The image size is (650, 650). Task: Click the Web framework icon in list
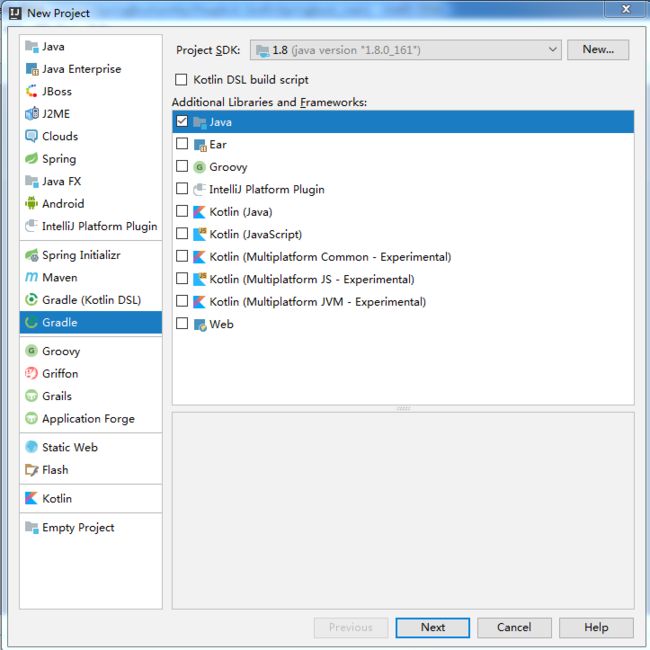[x=200, y=325]
